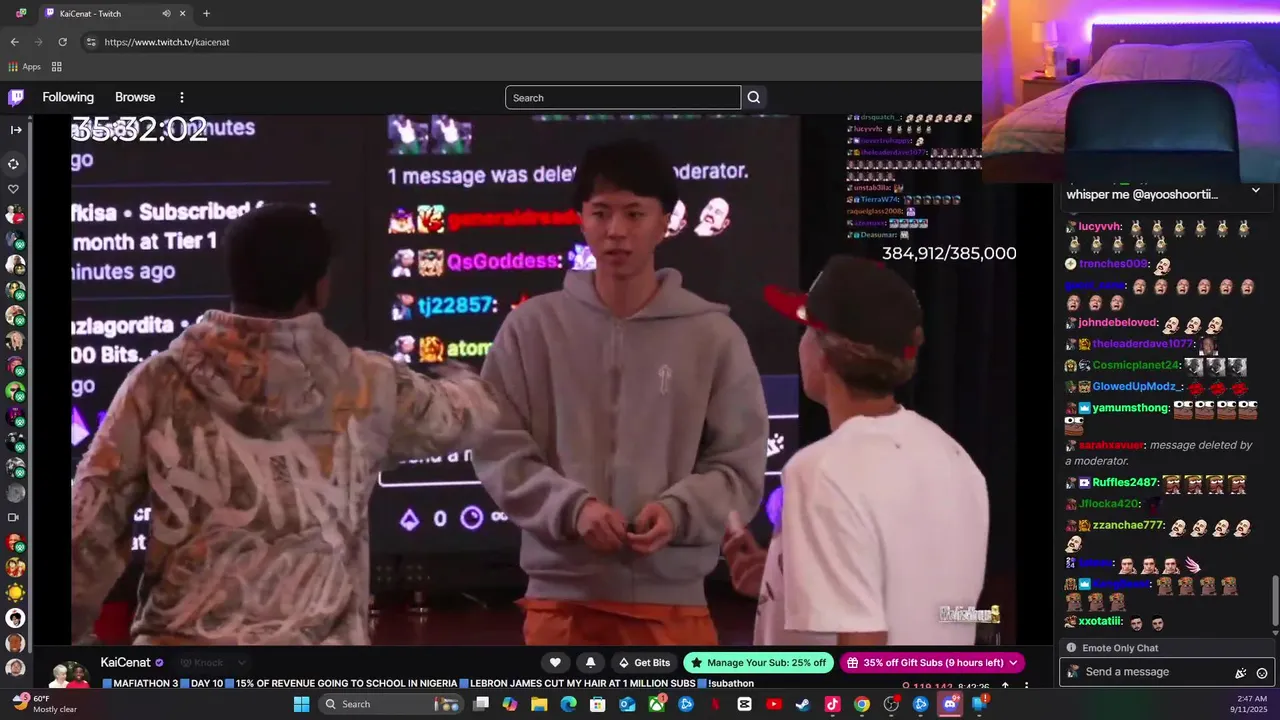
Task: Open site information icon in address bar
Action: point(91,42)
